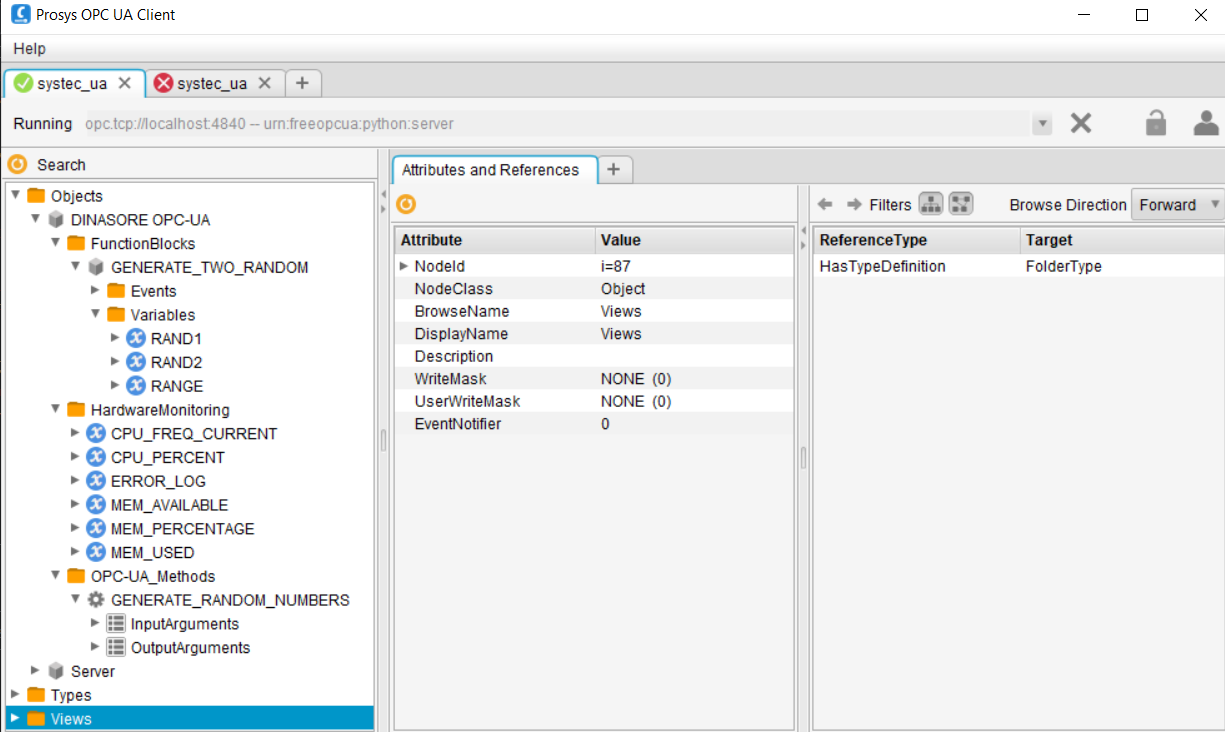Click the Filters label
Image resolution: width=1225 pixels, height=732 pixels.
(x=890, y=205)
